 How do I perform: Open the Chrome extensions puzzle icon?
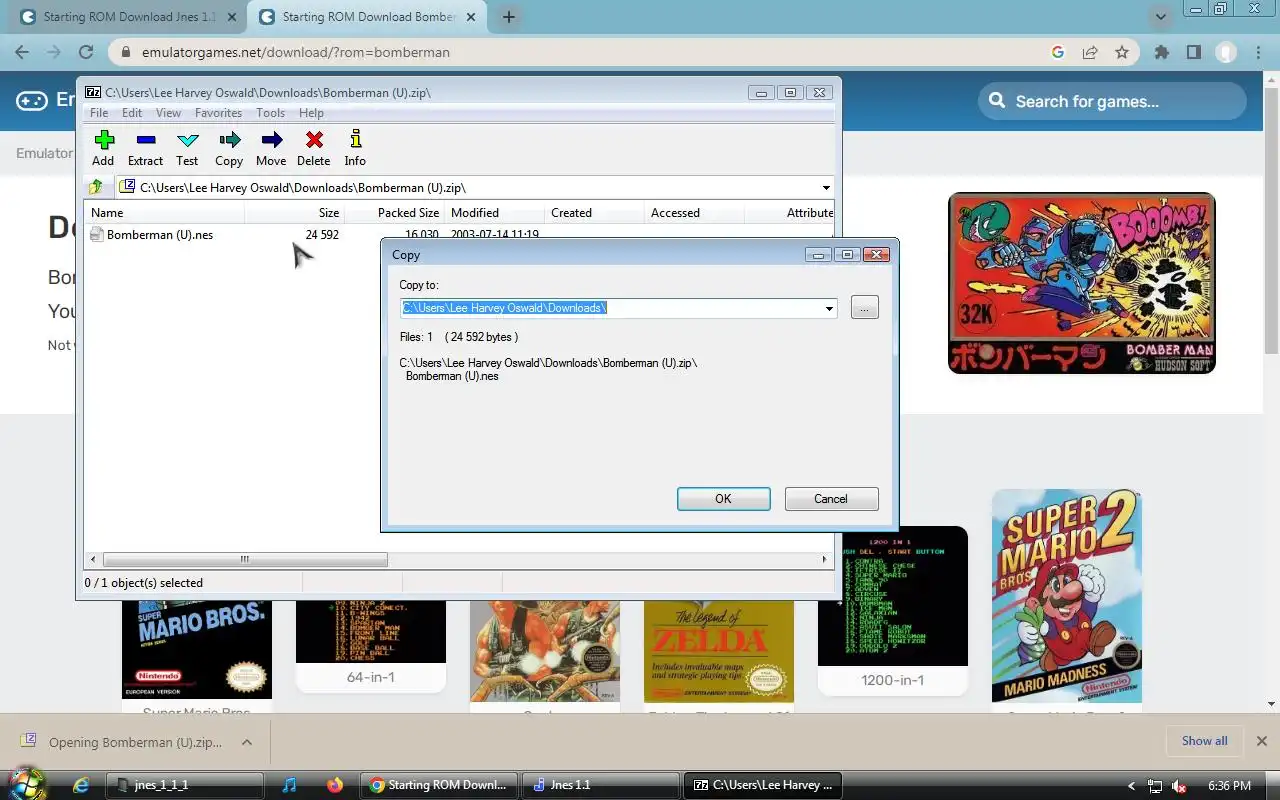pyautogui.click(x=1161, y=52)
